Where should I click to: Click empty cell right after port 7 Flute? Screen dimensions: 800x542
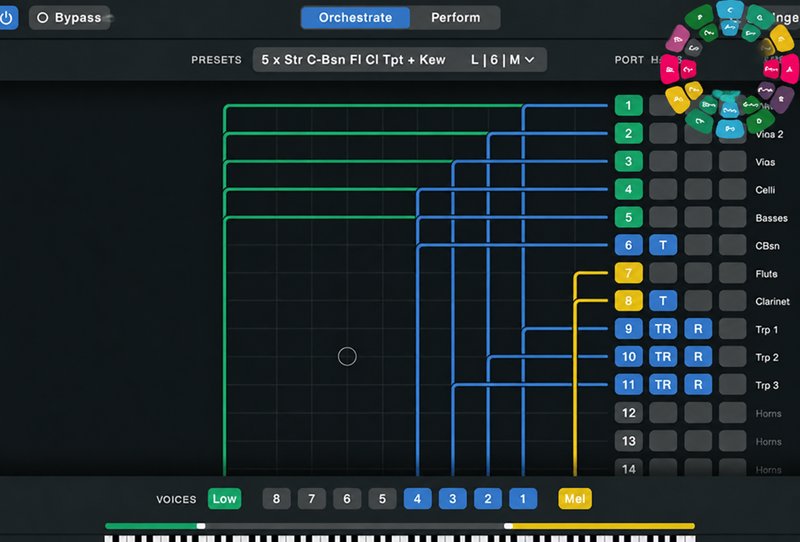click(x=663, y=274)
